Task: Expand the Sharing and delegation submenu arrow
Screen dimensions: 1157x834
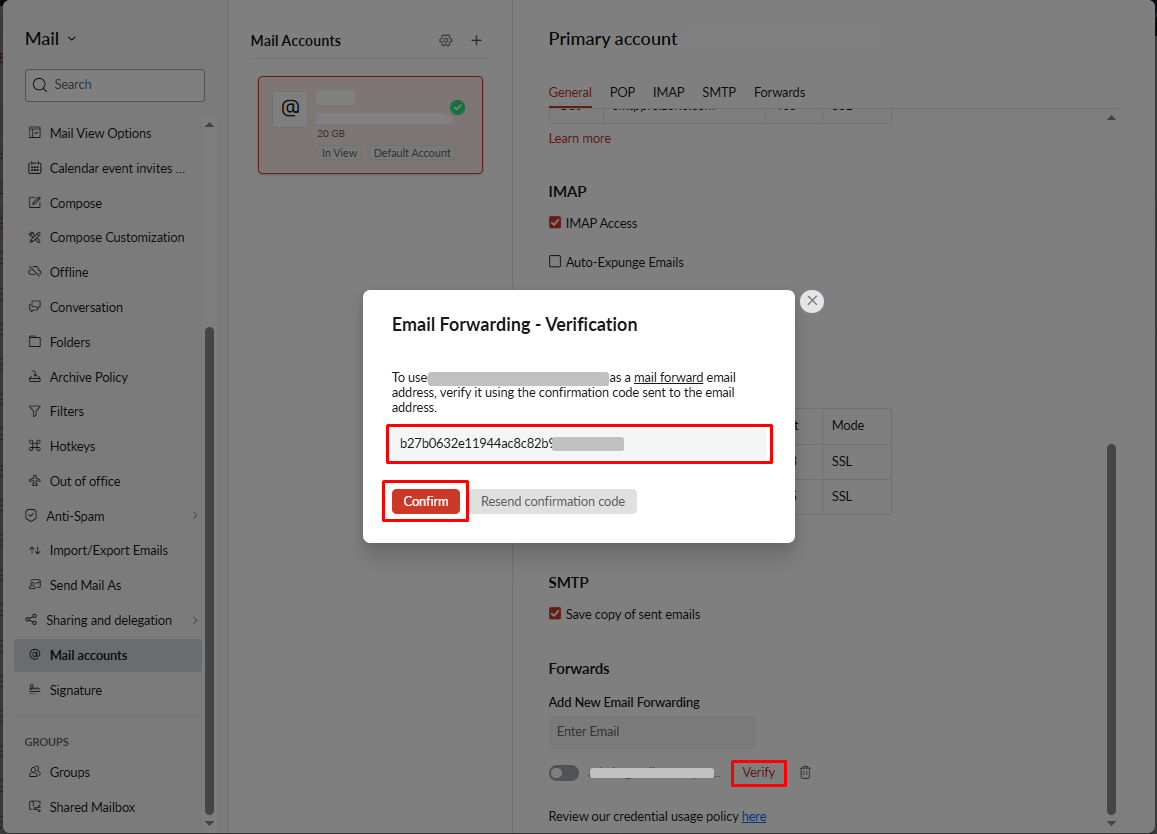Action: (195, 620)
